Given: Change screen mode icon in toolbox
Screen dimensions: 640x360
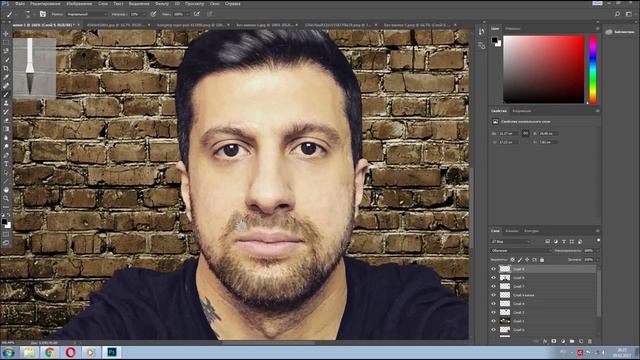Looking at the screenshot, I should [x=6, y=243].
